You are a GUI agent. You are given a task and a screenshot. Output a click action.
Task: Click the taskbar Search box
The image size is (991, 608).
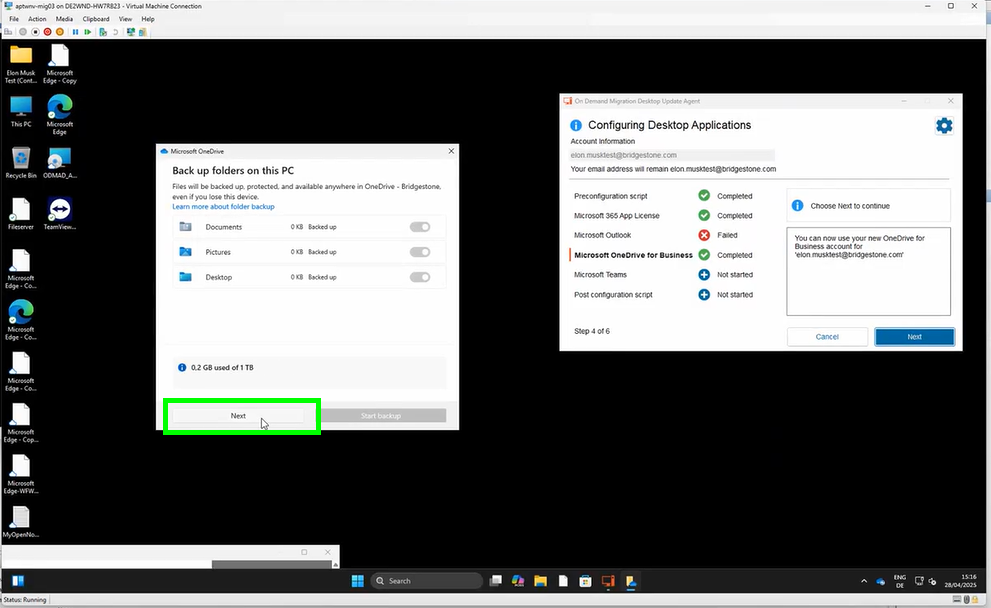(427, 581)
